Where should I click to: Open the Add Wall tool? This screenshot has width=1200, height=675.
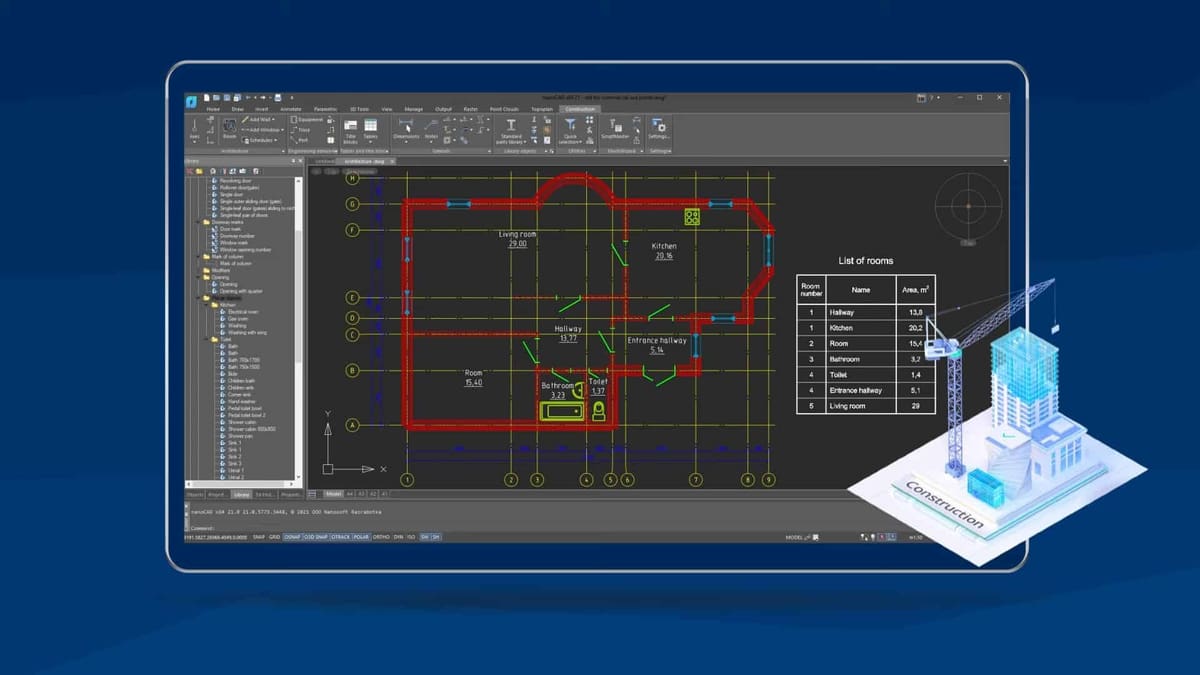click(257, 119)
